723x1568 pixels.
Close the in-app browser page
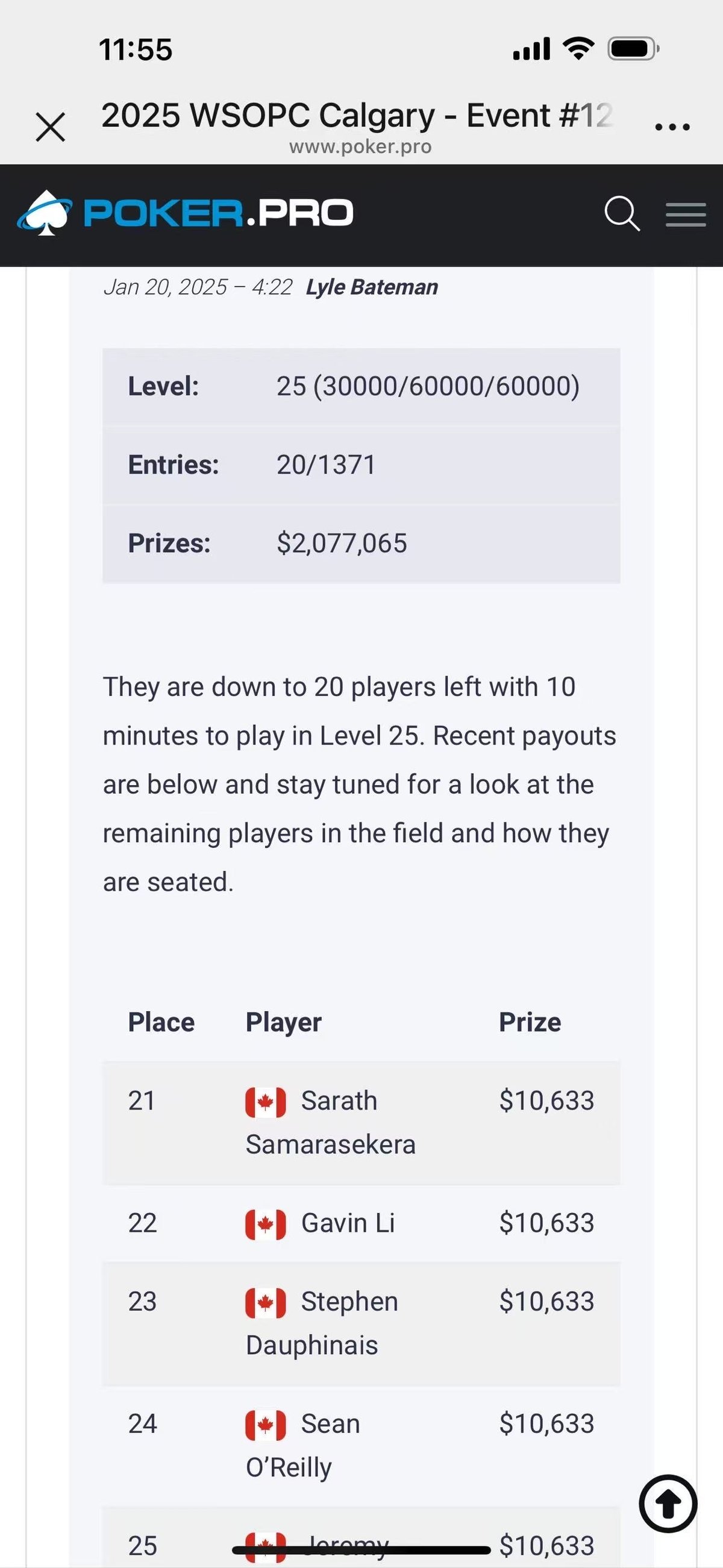tap(51, 127)
